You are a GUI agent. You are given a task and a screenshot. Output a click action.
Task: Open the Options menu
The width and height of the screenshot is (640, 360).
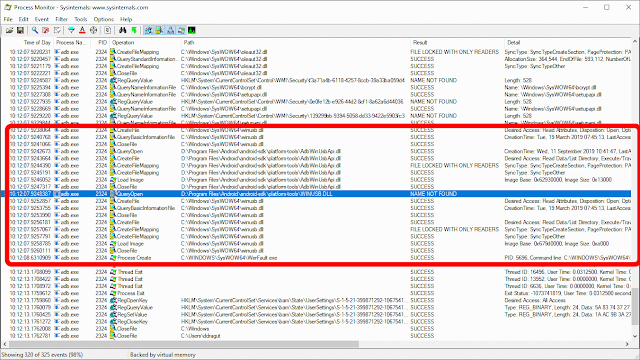[x=104, y=19]
